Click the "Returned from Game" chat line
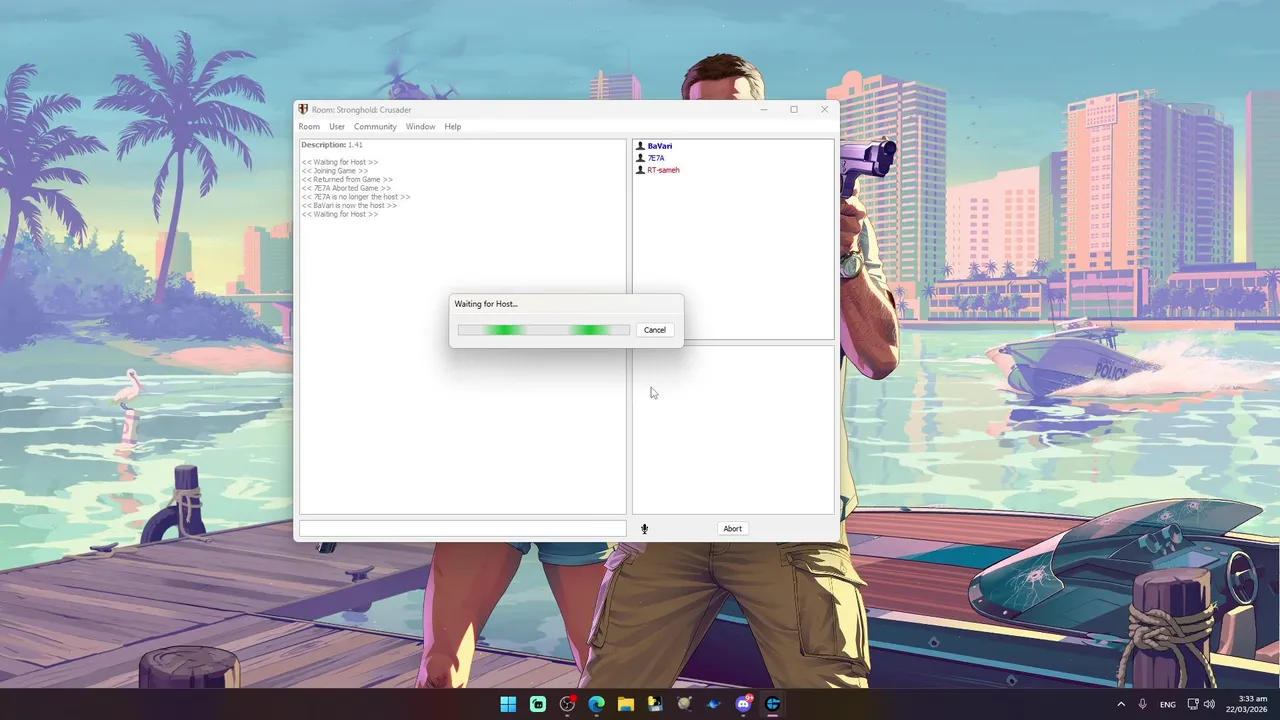1280x720 pixels. 347,180
